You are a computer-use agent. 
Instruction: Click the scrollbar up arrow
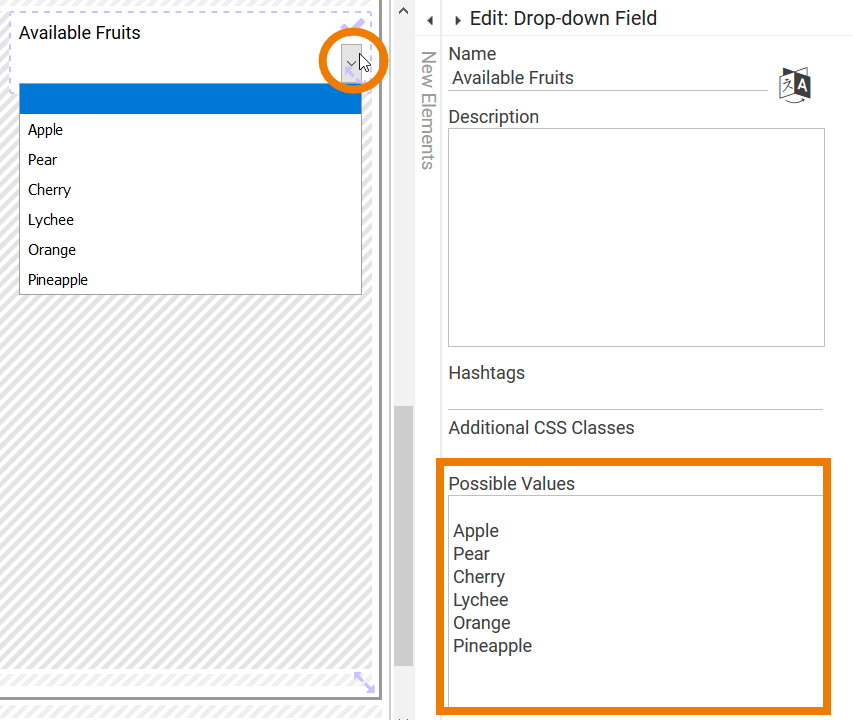coord(403,8)
